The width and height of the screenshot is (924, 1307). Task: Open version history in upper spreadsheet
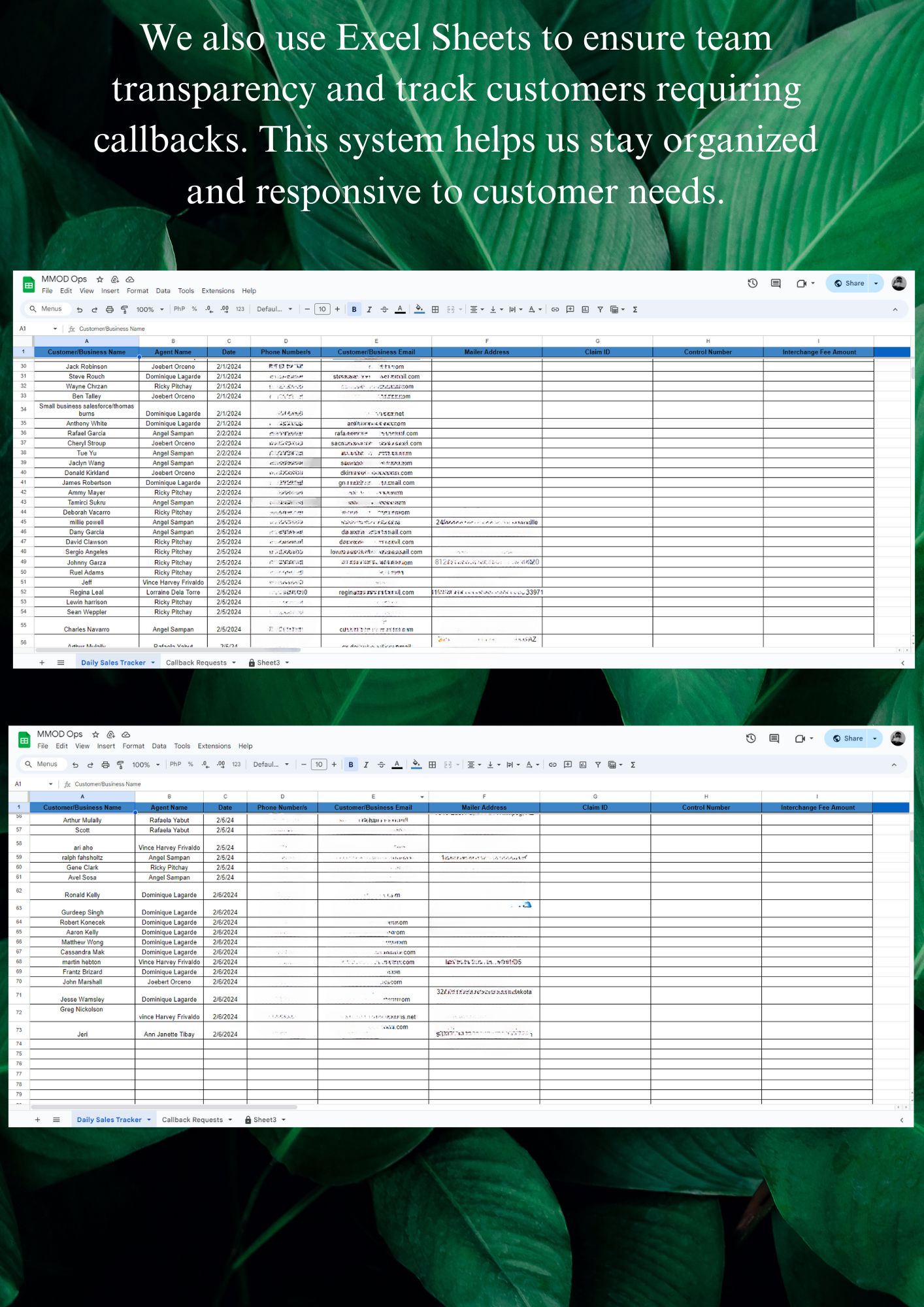point(753,284)
